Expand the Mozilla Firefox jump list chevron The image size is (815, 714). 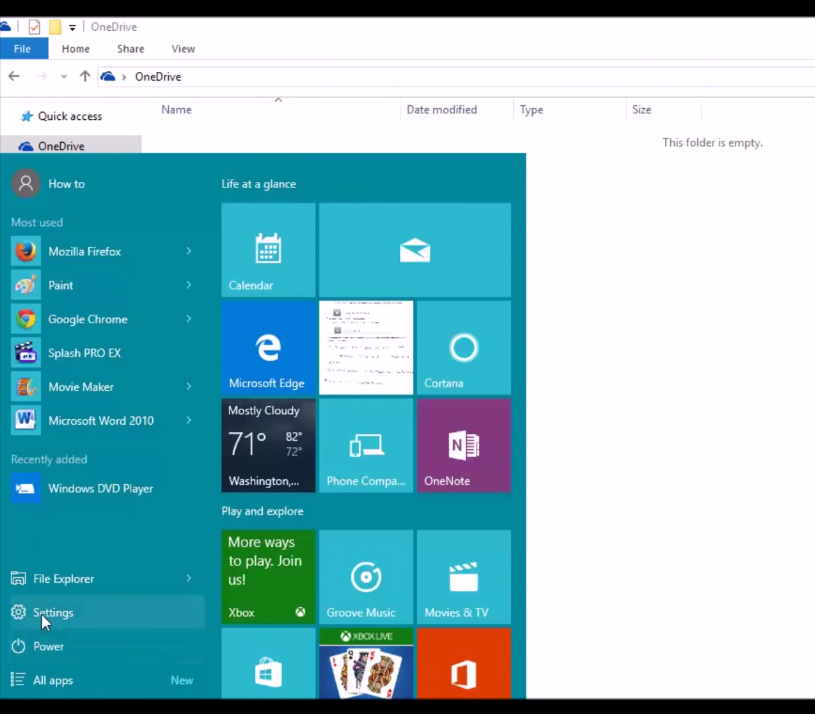pos(189,251)
